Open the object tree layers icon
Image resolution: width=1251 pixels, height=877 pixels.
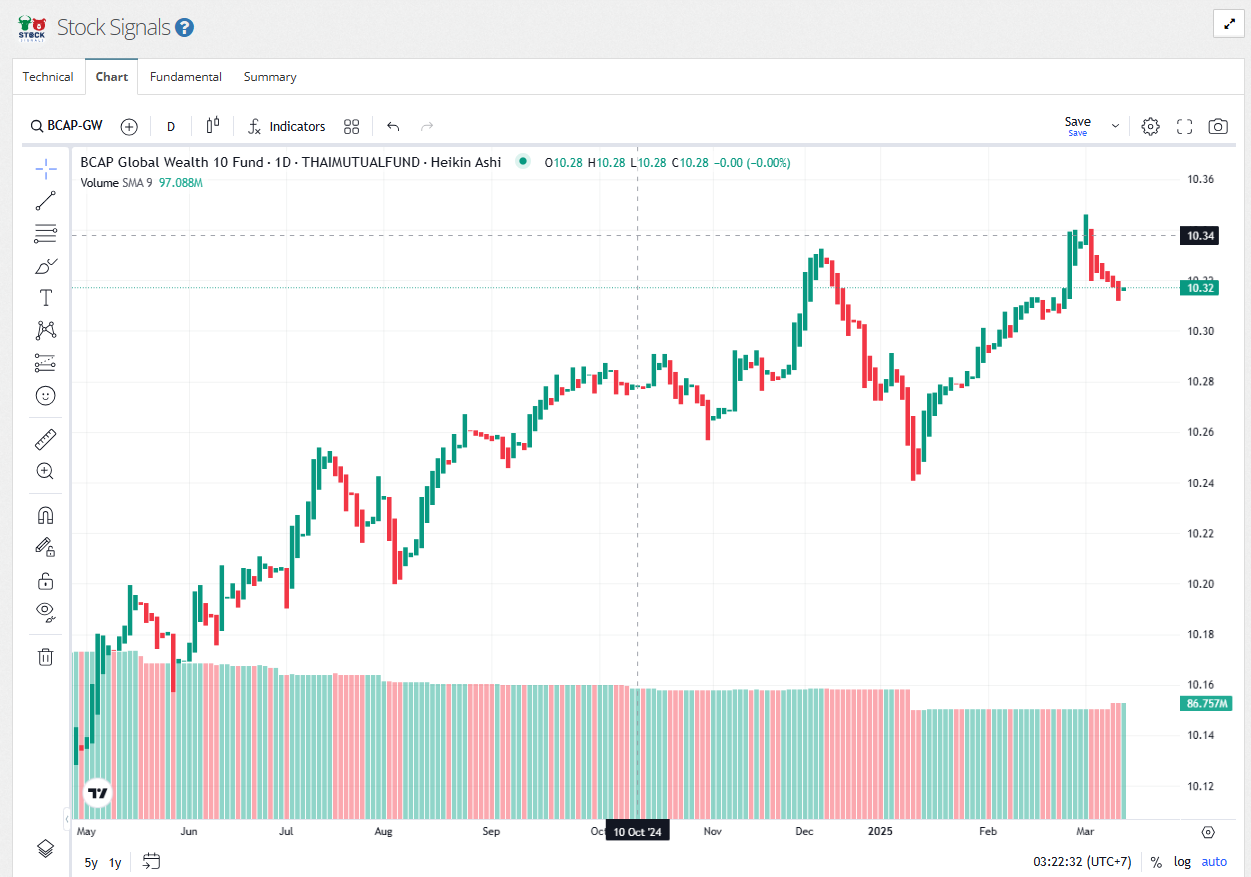tap(45, 848)
